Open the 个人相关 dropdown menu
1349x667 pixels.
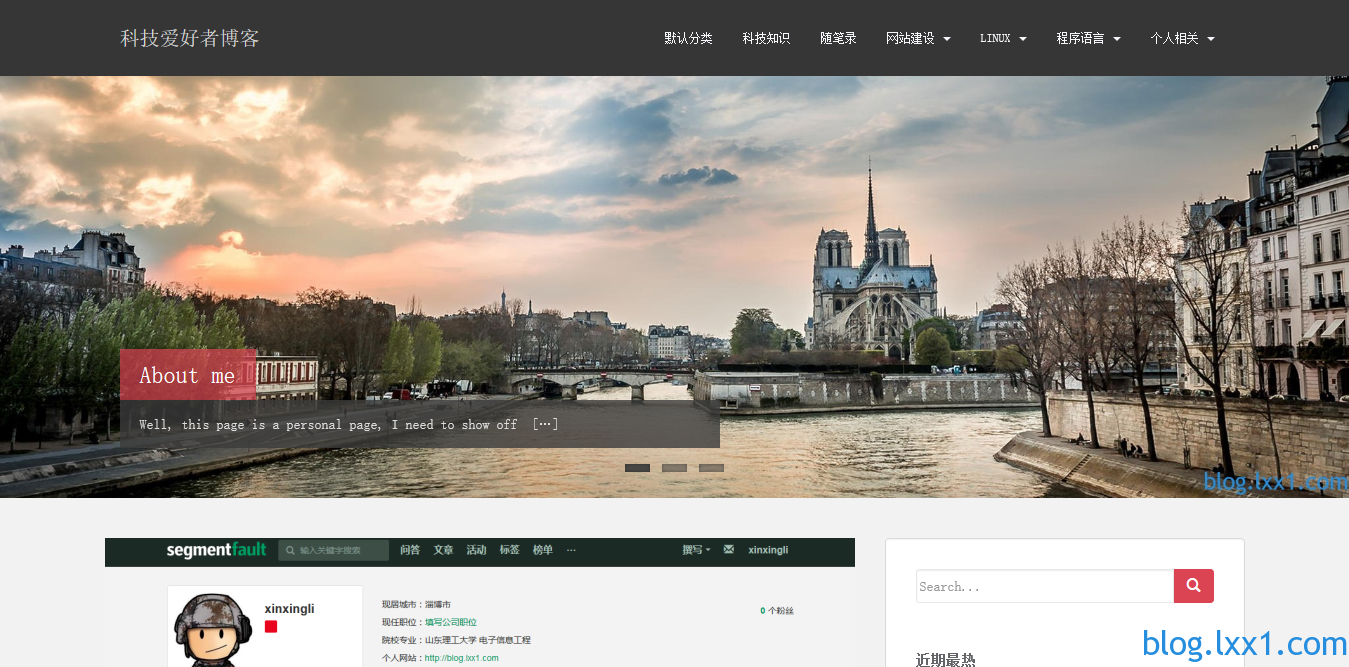pos(1182,38)
